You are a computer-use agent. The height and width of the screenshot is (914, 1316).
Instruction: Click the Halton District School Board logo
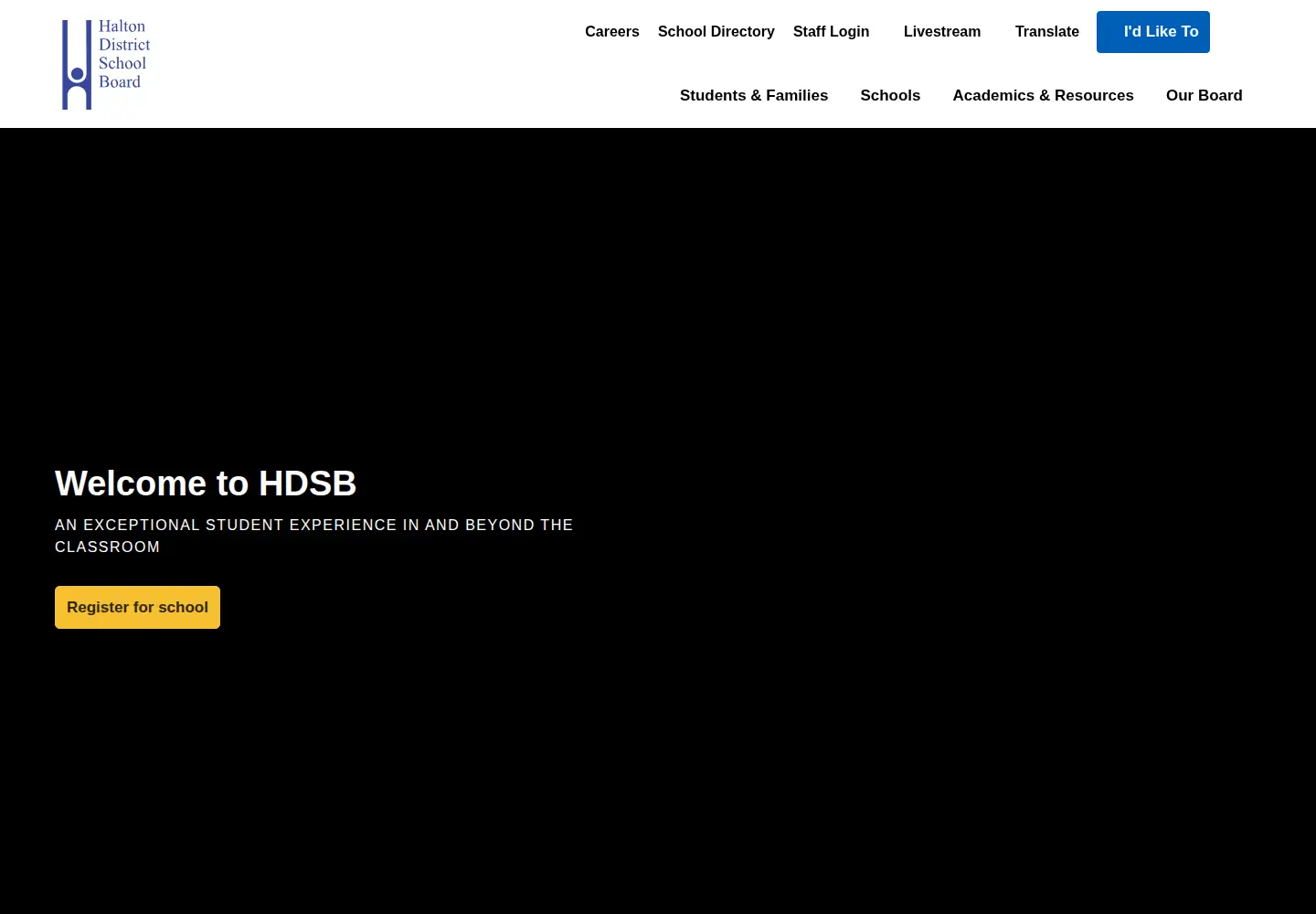tap(106, 64)
